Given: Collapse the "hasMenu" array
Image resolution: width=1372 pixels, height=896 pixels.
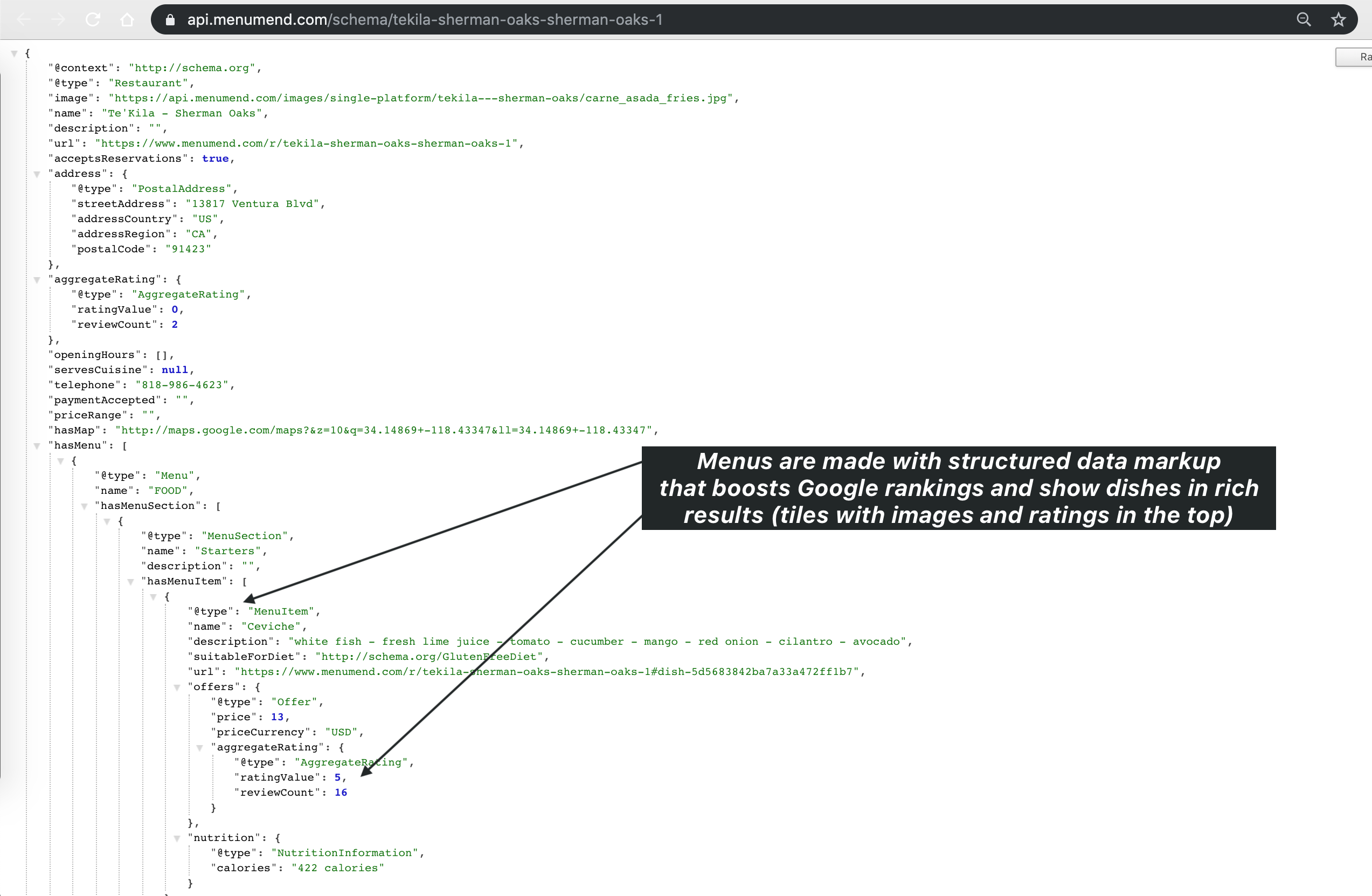Looking at the screenshot, I should point(37,446).
